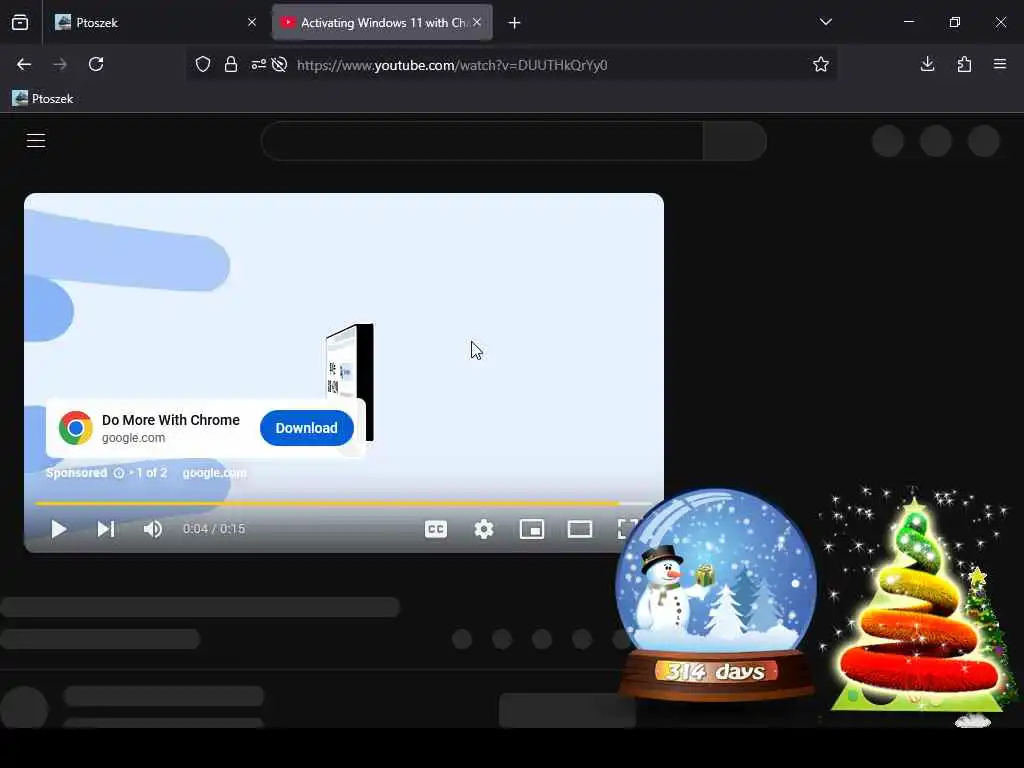The height and width of the screenshot is (768, 1024).
Task: Mute the video volume speaker icon
Action: click(x=153, y=529)
